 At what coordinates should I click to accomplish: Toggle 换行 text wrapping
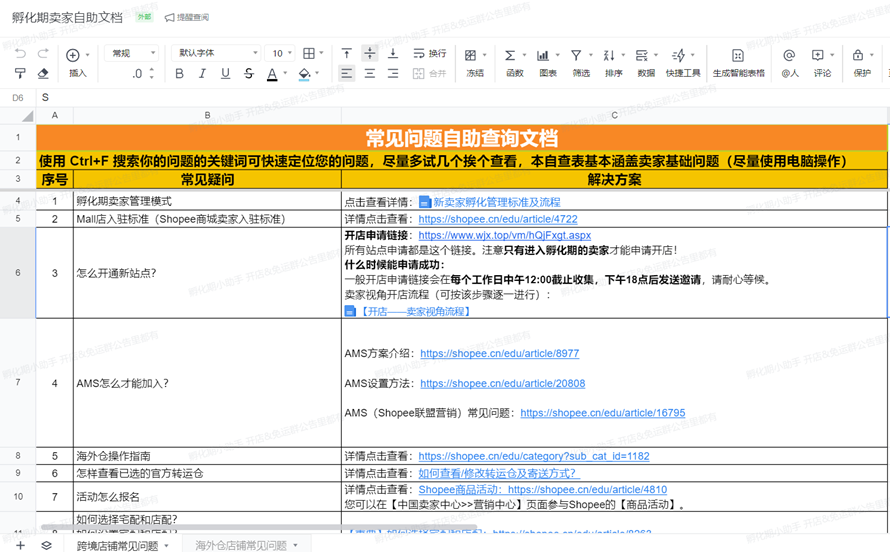click(430, 53)
